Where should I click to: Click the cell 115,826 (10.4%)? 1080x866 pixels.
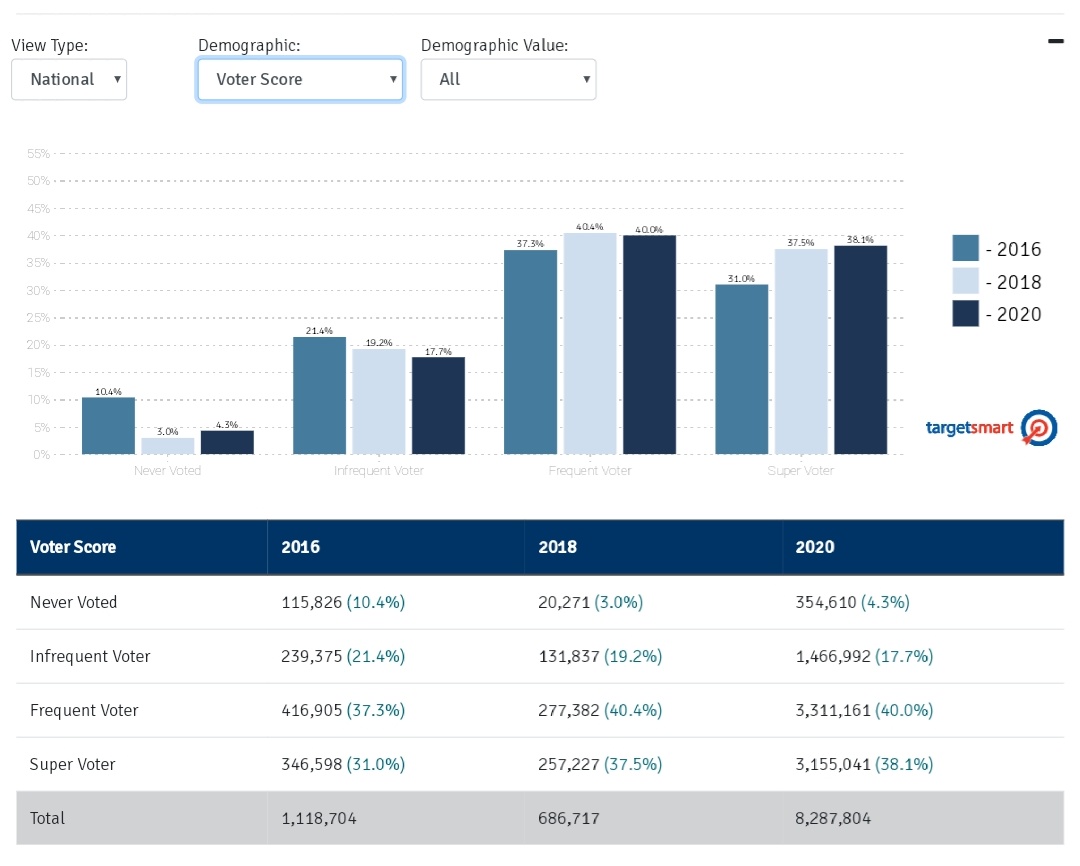(343, 602)
